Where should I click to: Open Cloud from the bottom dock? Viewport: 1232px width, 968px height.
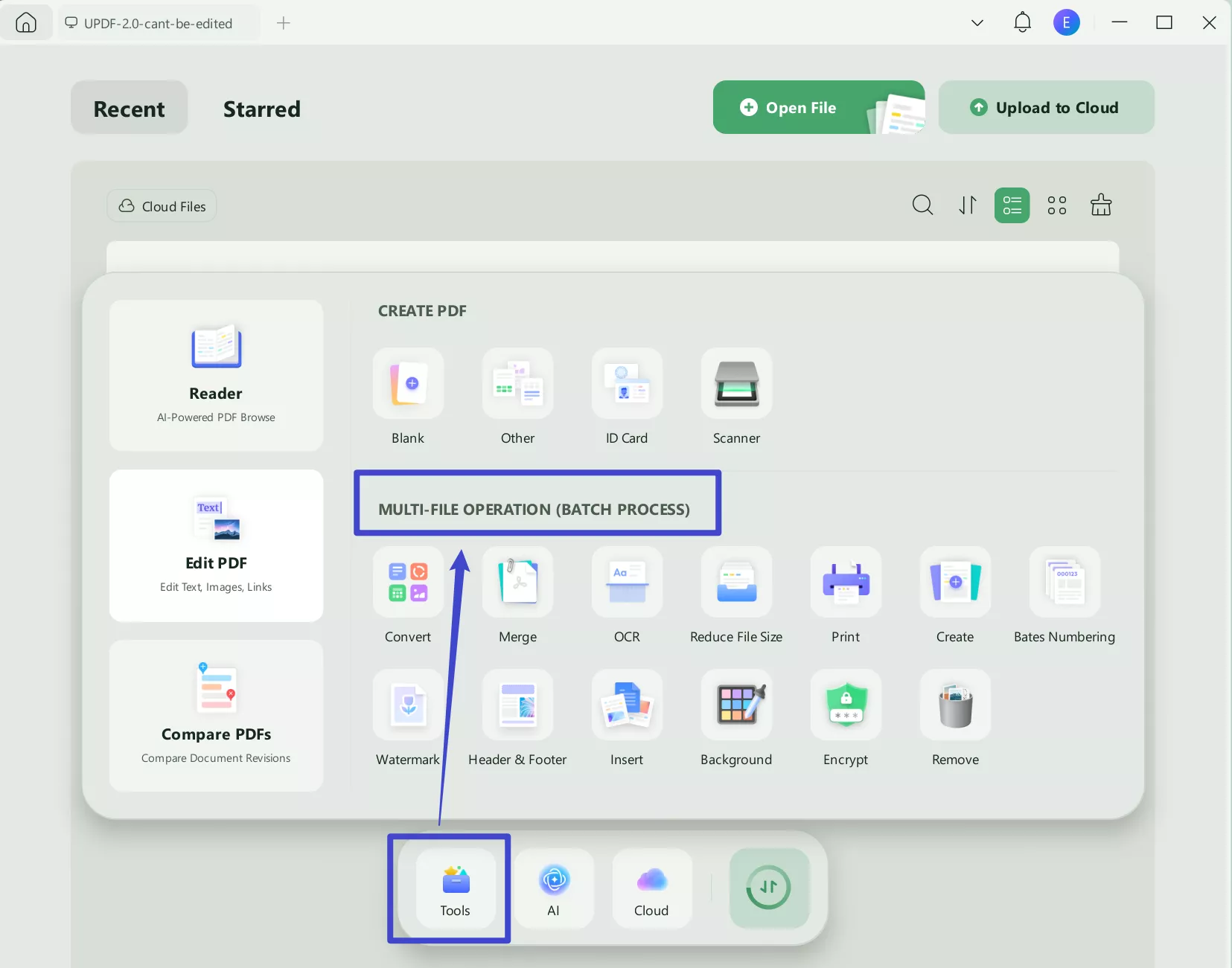tap(651, 888)
